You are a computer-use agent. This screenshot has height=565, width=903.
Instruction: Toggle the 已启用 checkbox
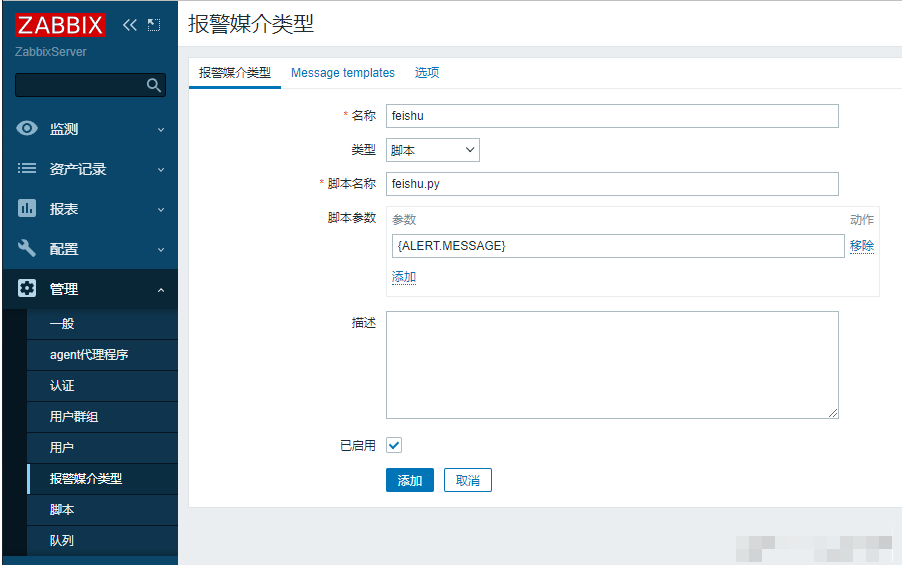394,445
